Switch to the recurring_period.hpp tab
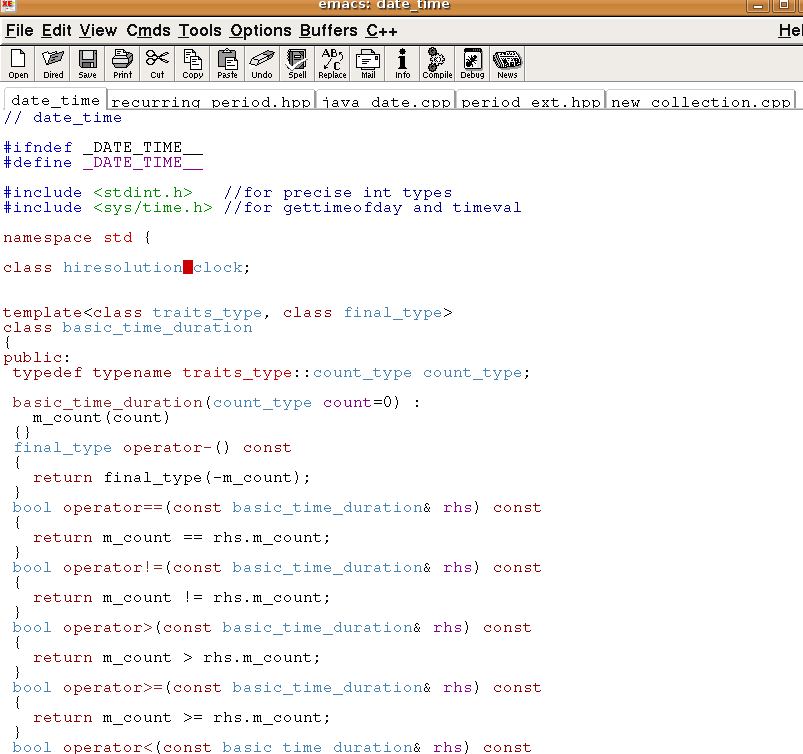 point(210,102)
